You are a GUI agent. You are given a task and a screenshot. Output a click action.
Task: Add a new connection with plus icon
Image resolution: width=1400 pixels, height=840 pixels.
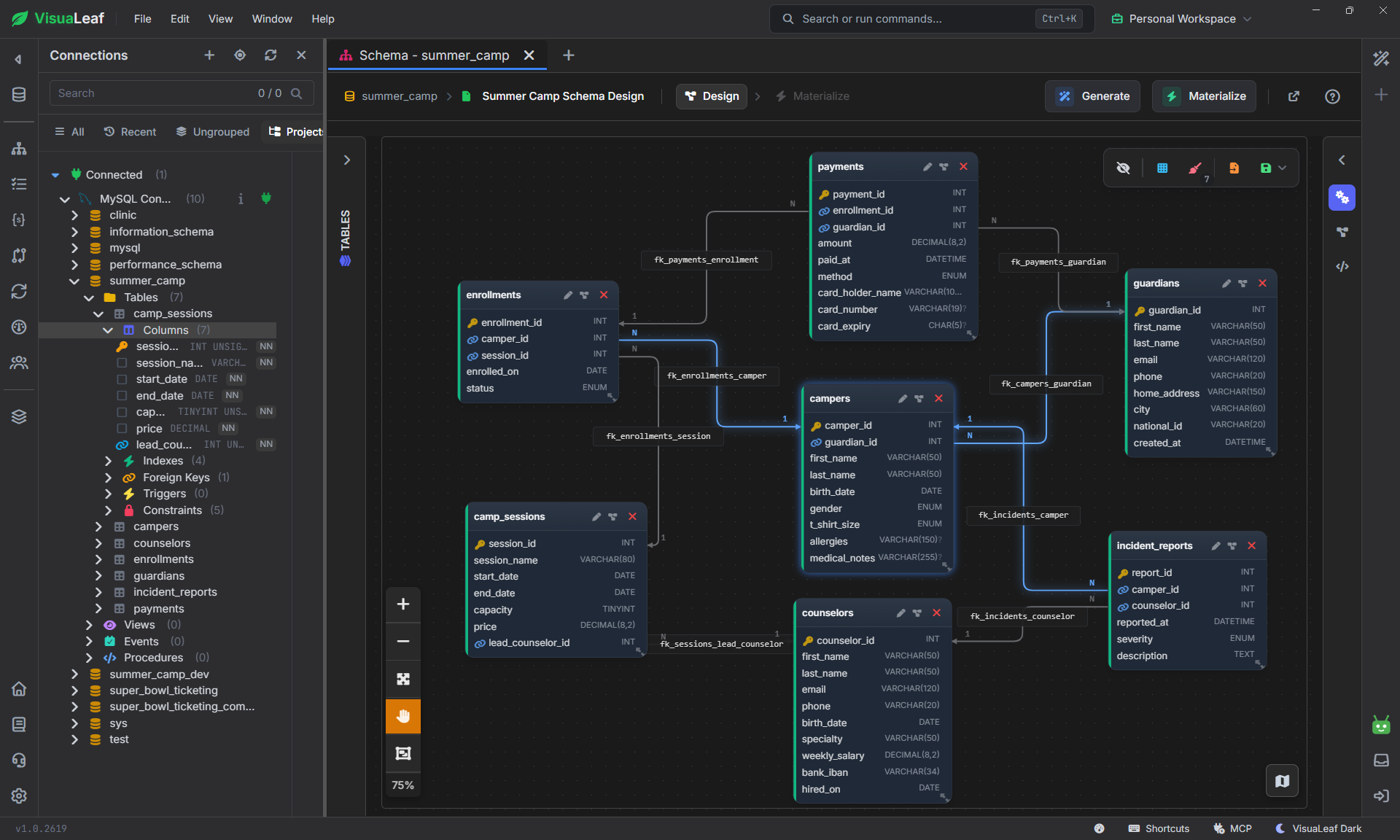[209, 55]
